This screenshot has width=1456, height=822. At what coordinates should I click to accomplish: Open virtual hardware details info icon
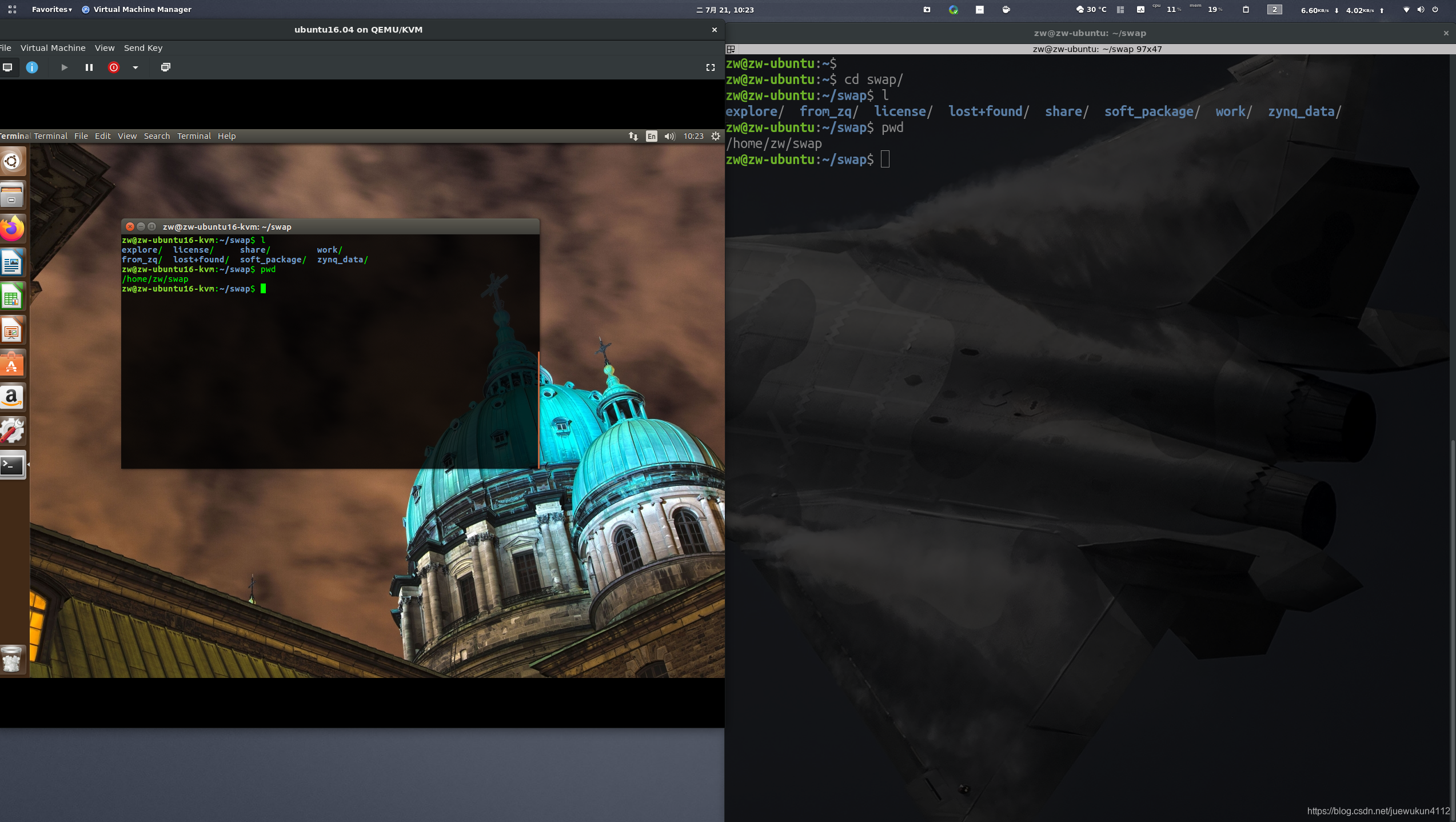[x=32, y=67]
